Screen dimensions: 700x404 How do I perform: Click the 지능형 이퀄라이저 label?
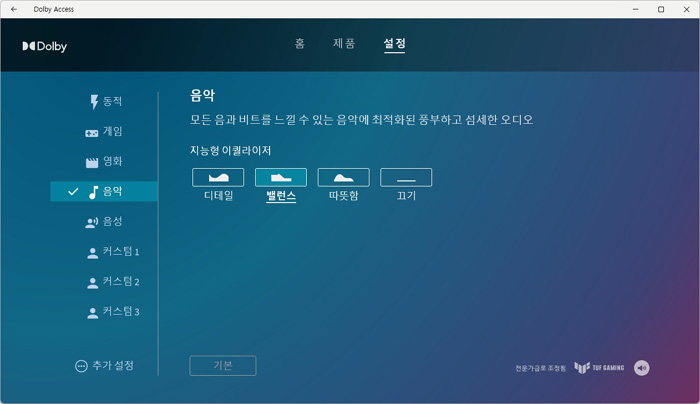click(230, 150)
